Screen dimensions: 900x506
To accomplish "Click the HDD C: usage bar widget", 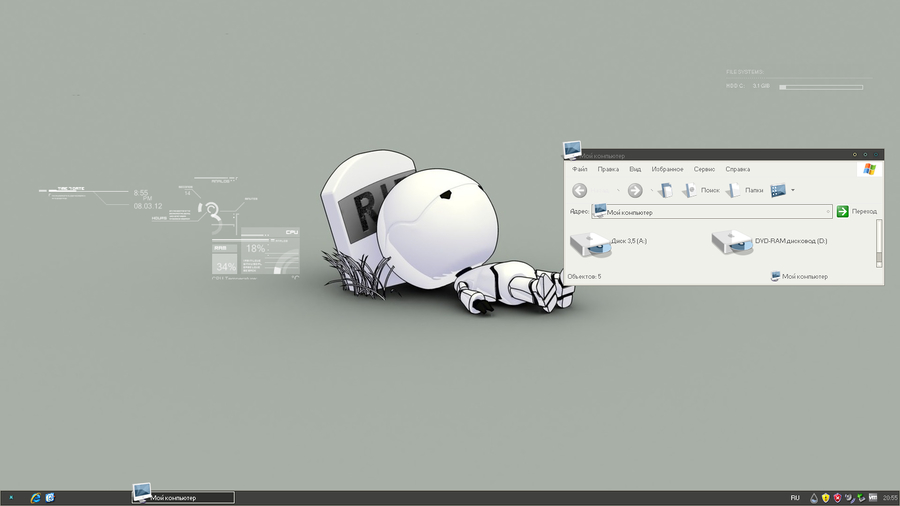I will click(x=821, y=87).
